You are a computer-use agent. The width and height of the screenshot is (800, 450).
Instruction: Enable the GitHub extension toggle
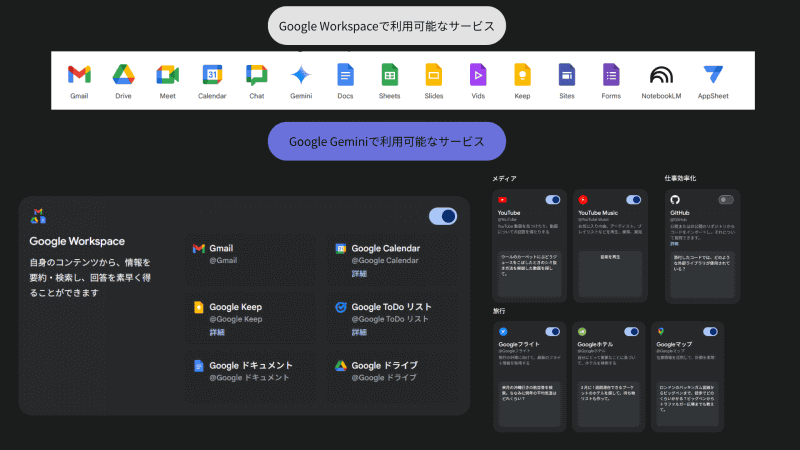[x=726, y=200]
